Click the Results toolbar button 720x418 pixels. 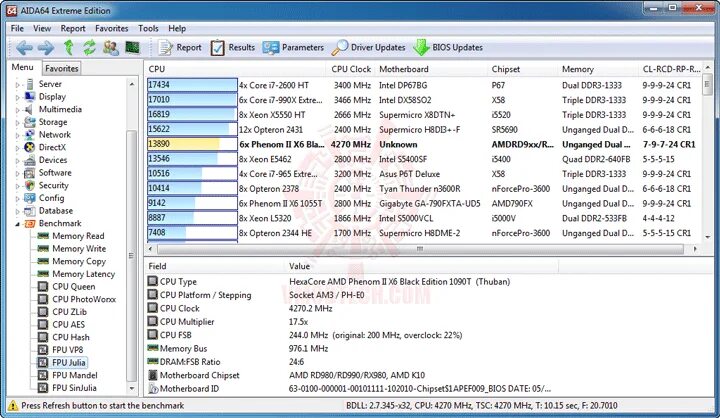coord(232,47)
